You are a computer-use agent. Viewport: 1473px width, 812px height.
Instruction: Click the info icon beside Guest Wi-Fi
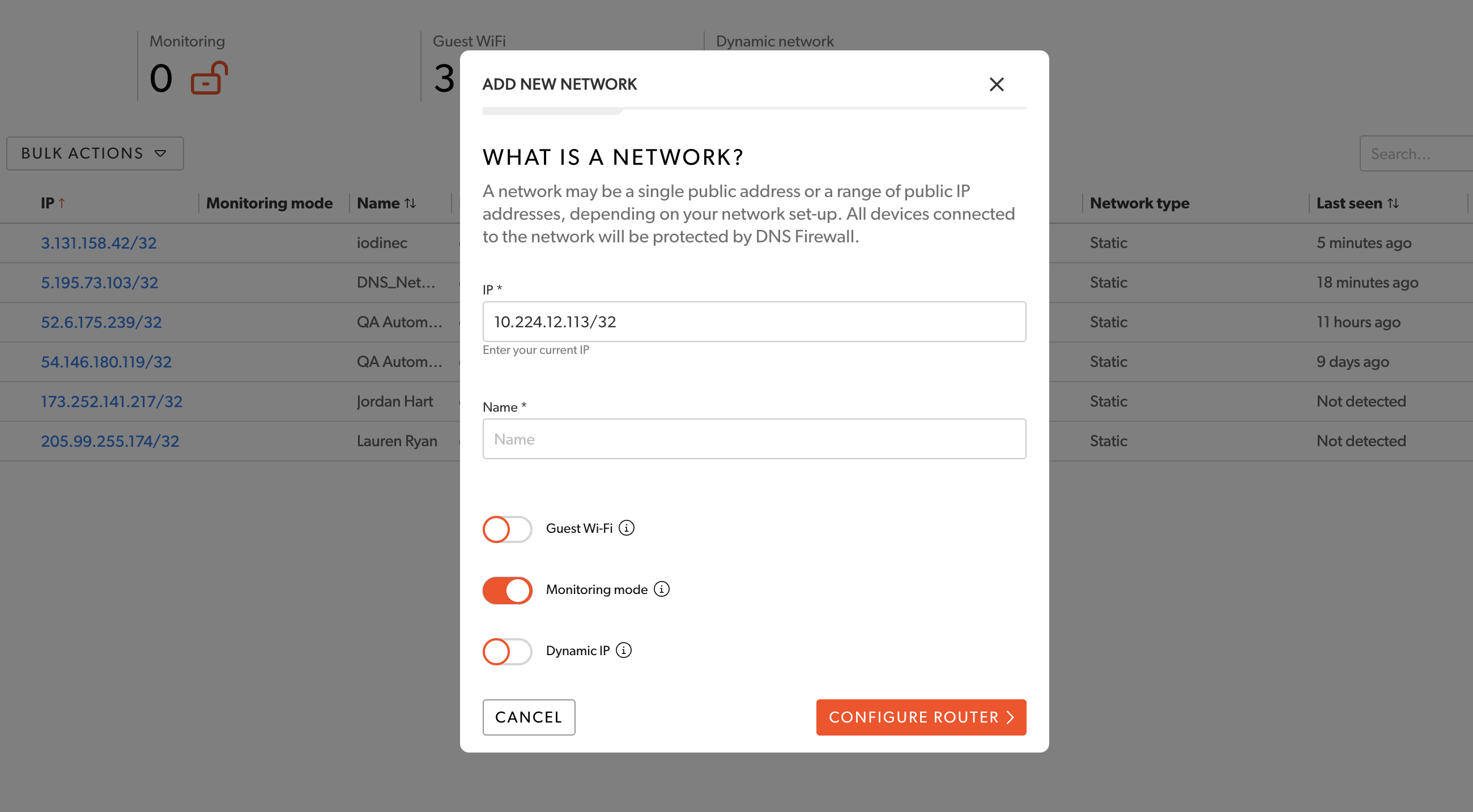(x=627, y=528)
